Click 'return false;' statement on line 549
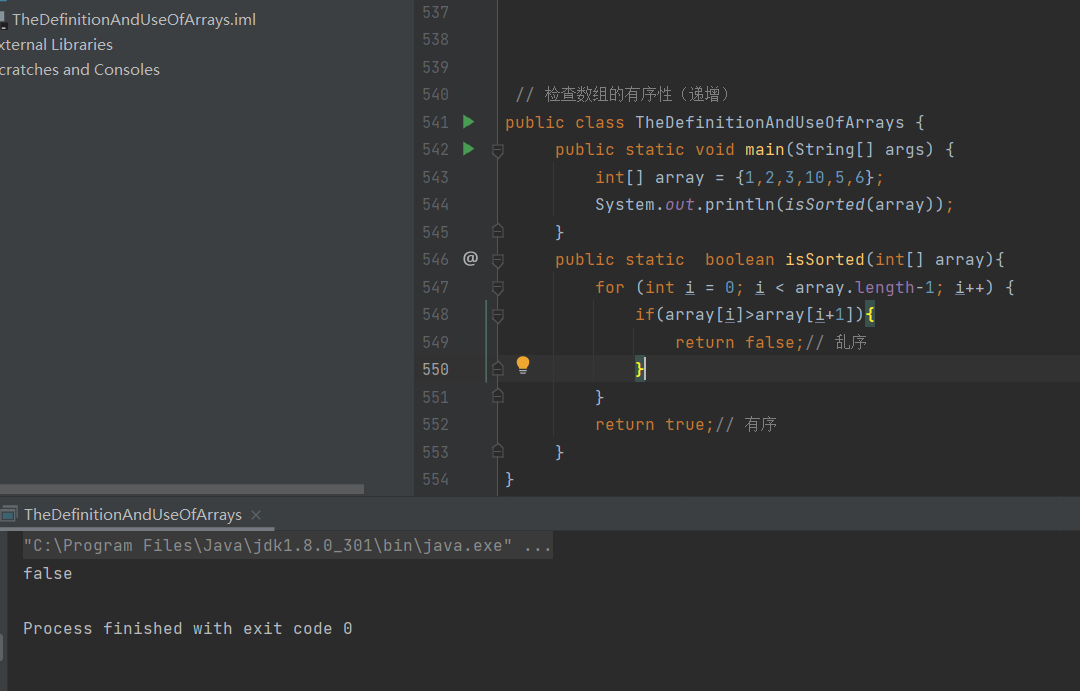The image size is (1080, 691). 739,342
